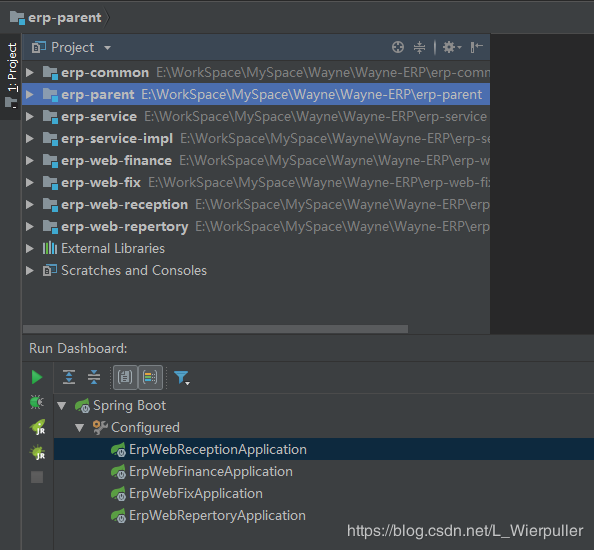Open the vertical 1: Project side tab
This screenshot has height=550, width=594.
(x=12, y=76)
